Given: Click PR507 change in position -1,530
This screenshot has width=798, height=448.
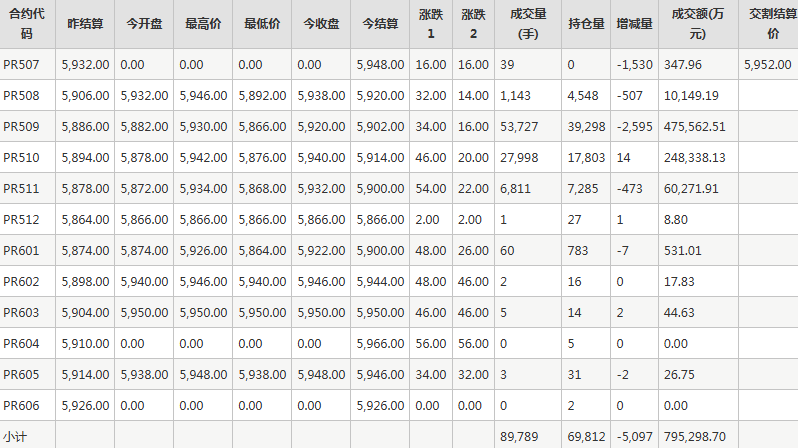Looking at the screenshot, I should [635, 65].
